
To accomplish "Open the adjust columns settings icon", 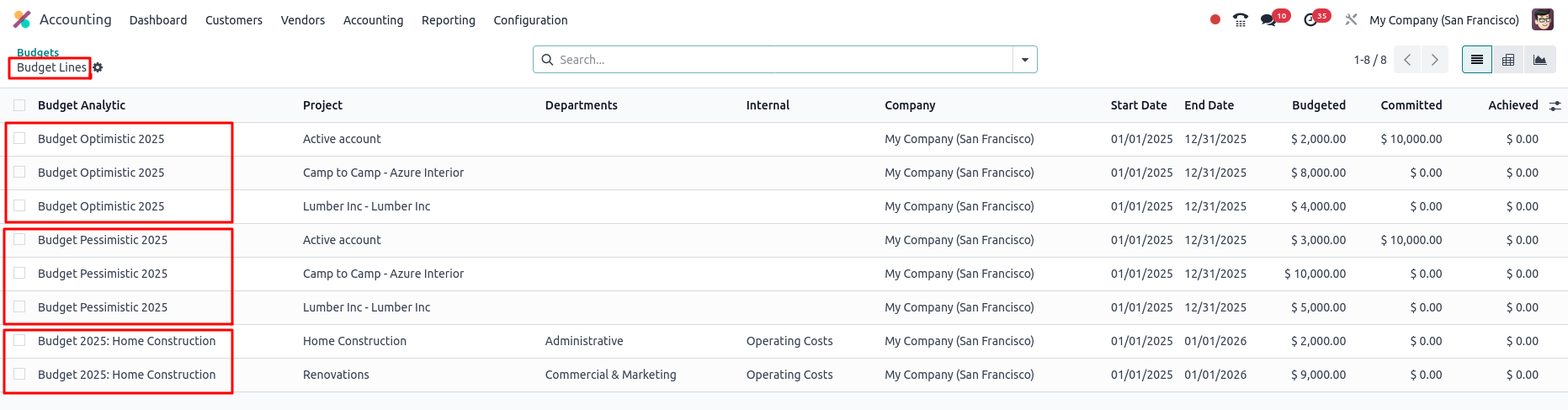I will [x=1555, y=105].
